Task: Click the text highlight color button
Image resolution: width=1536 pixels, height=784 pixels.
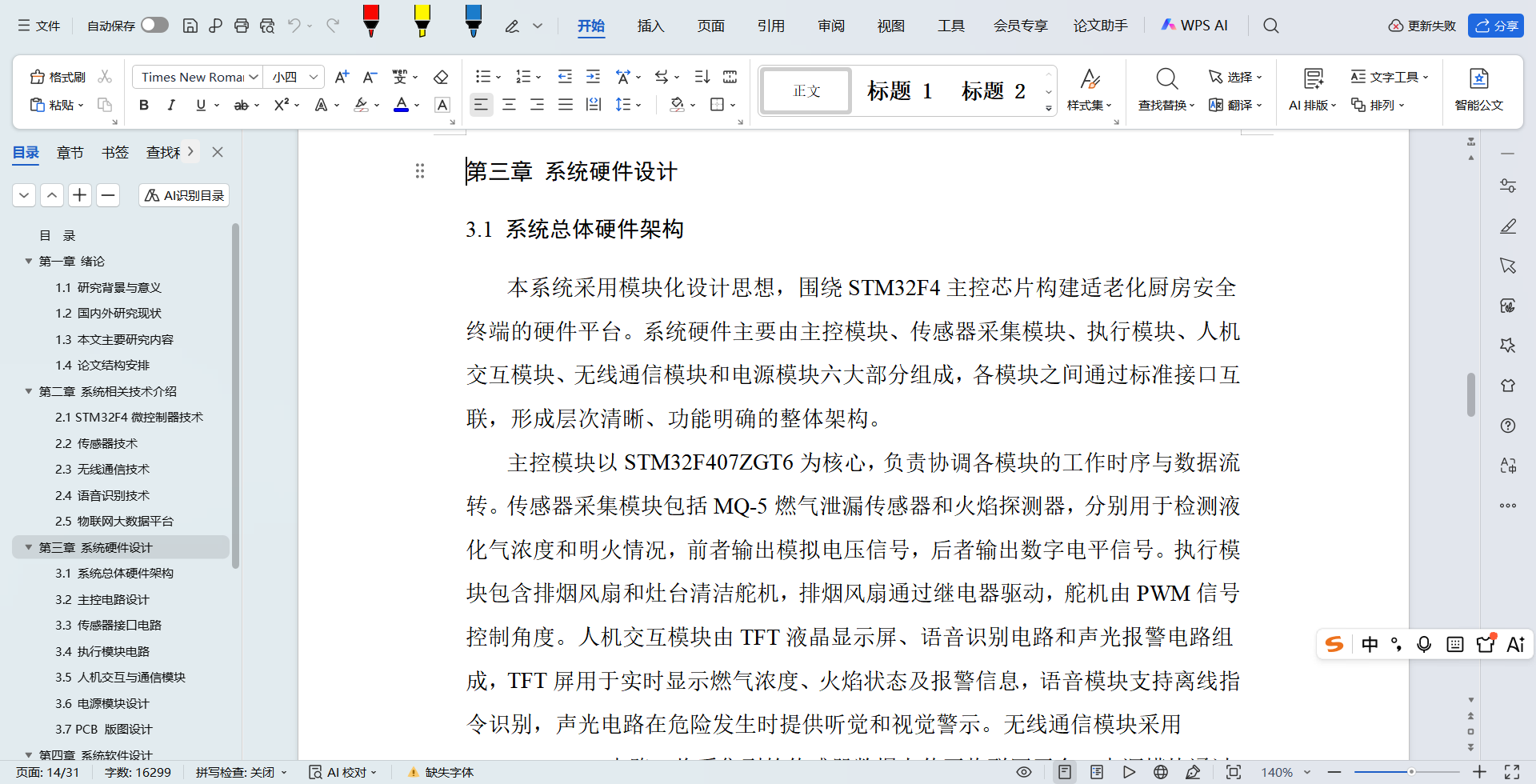Action: (x=362, y=105)
